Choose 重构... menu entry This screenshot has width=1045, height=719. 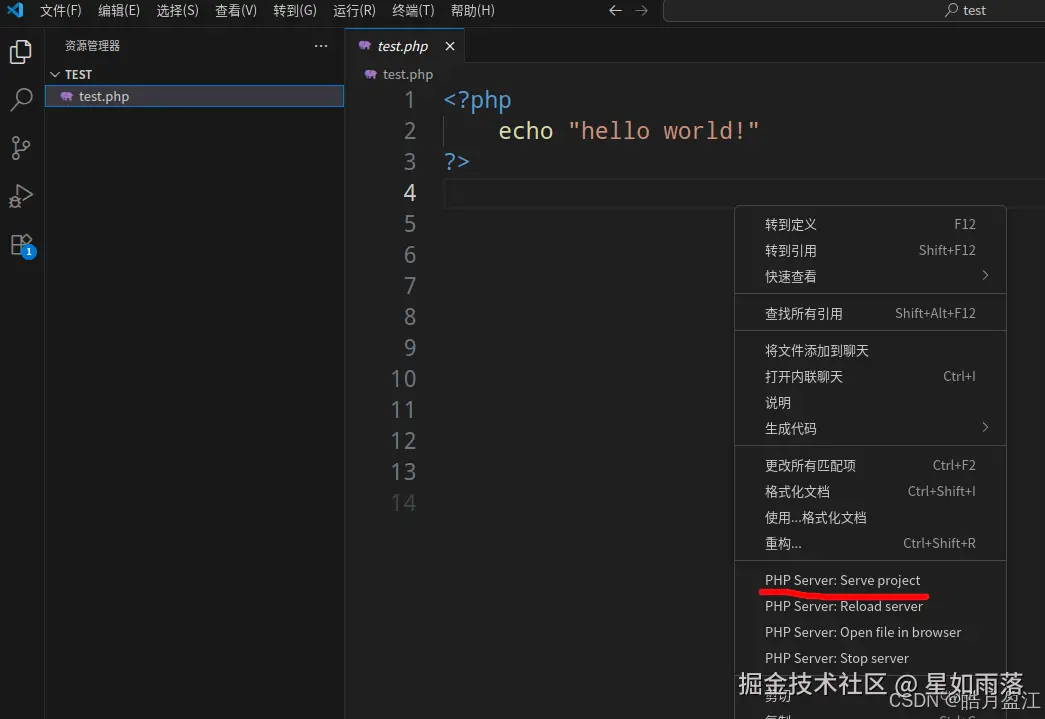[x=870, y=543]
